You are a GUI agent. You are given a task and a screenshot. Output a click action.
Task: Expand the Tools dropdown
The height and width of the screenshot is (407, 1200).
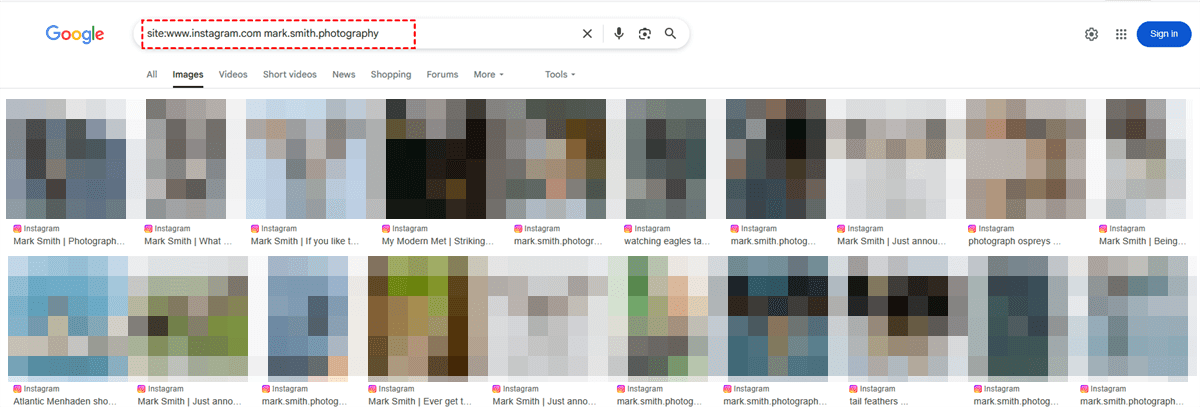(560, 74)
